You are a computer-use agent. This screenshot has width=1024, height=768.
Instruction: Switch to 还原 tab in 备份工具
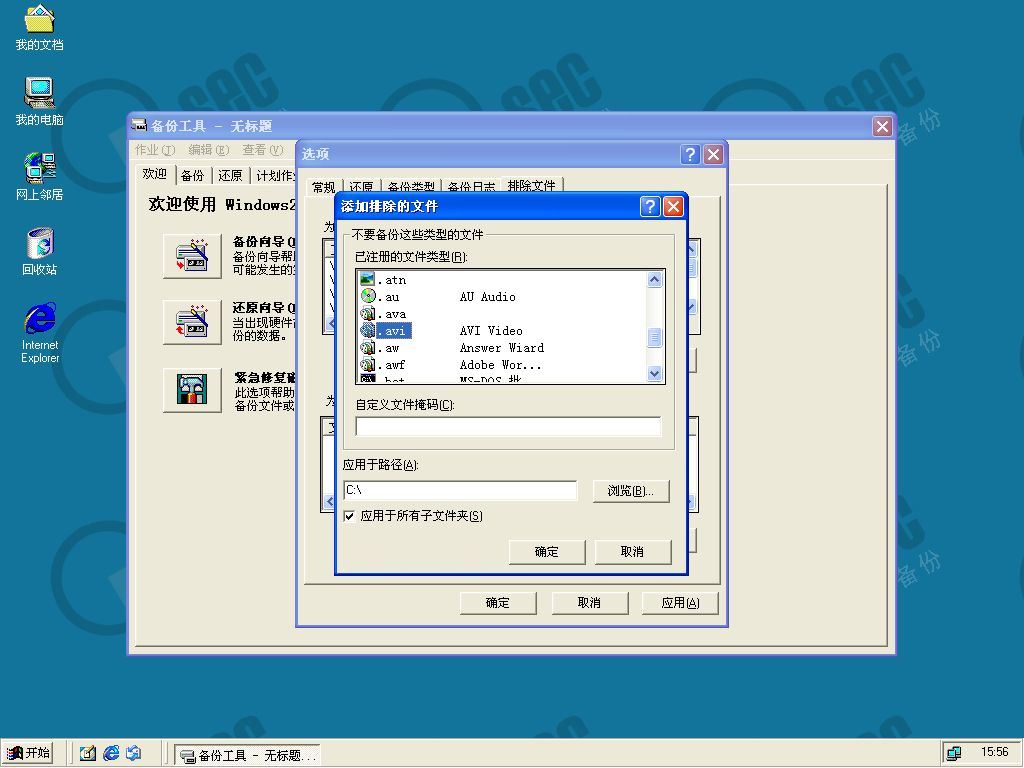(x=230, y=176)
